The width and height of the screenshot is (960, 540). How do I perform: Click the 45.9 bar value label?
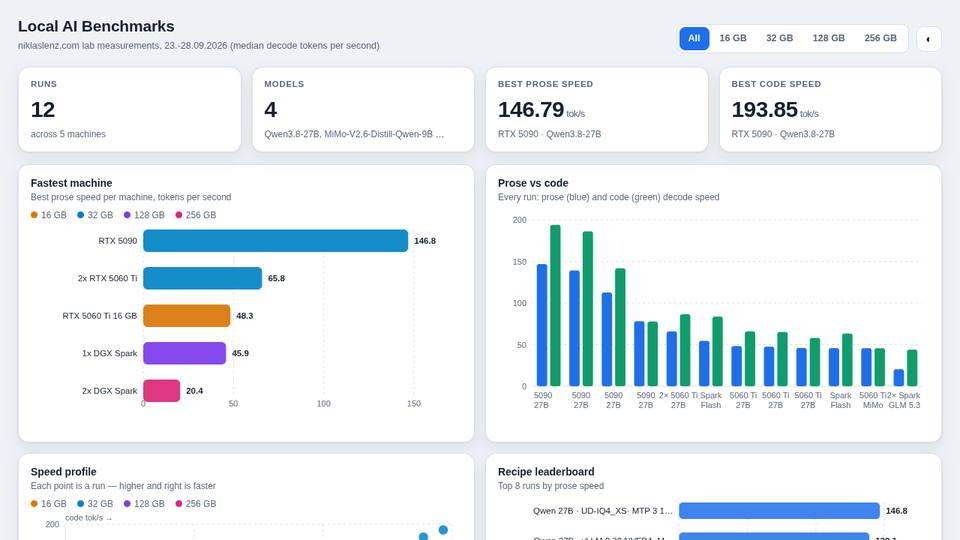point(240,353)
